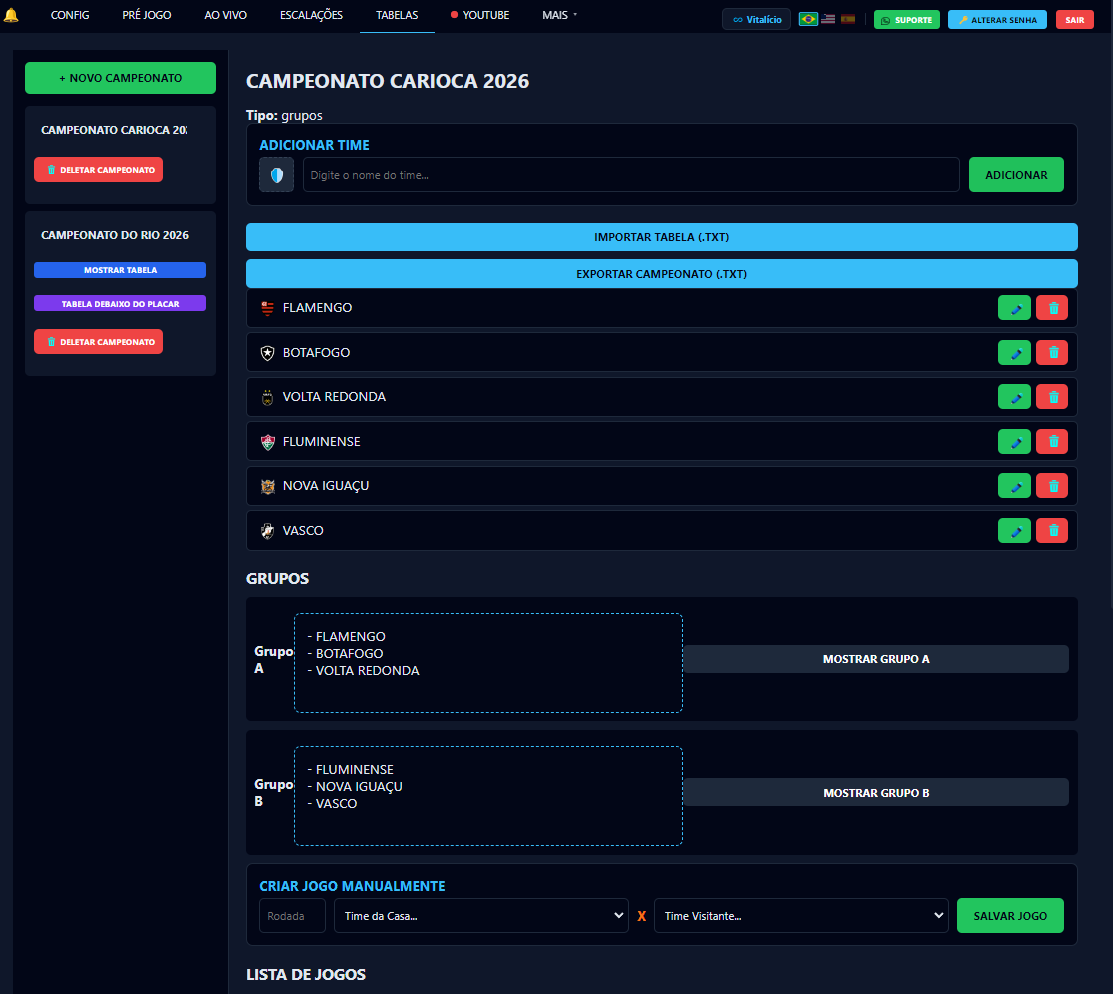Click the Volta Redonda club crest icon

coord(268,397)
